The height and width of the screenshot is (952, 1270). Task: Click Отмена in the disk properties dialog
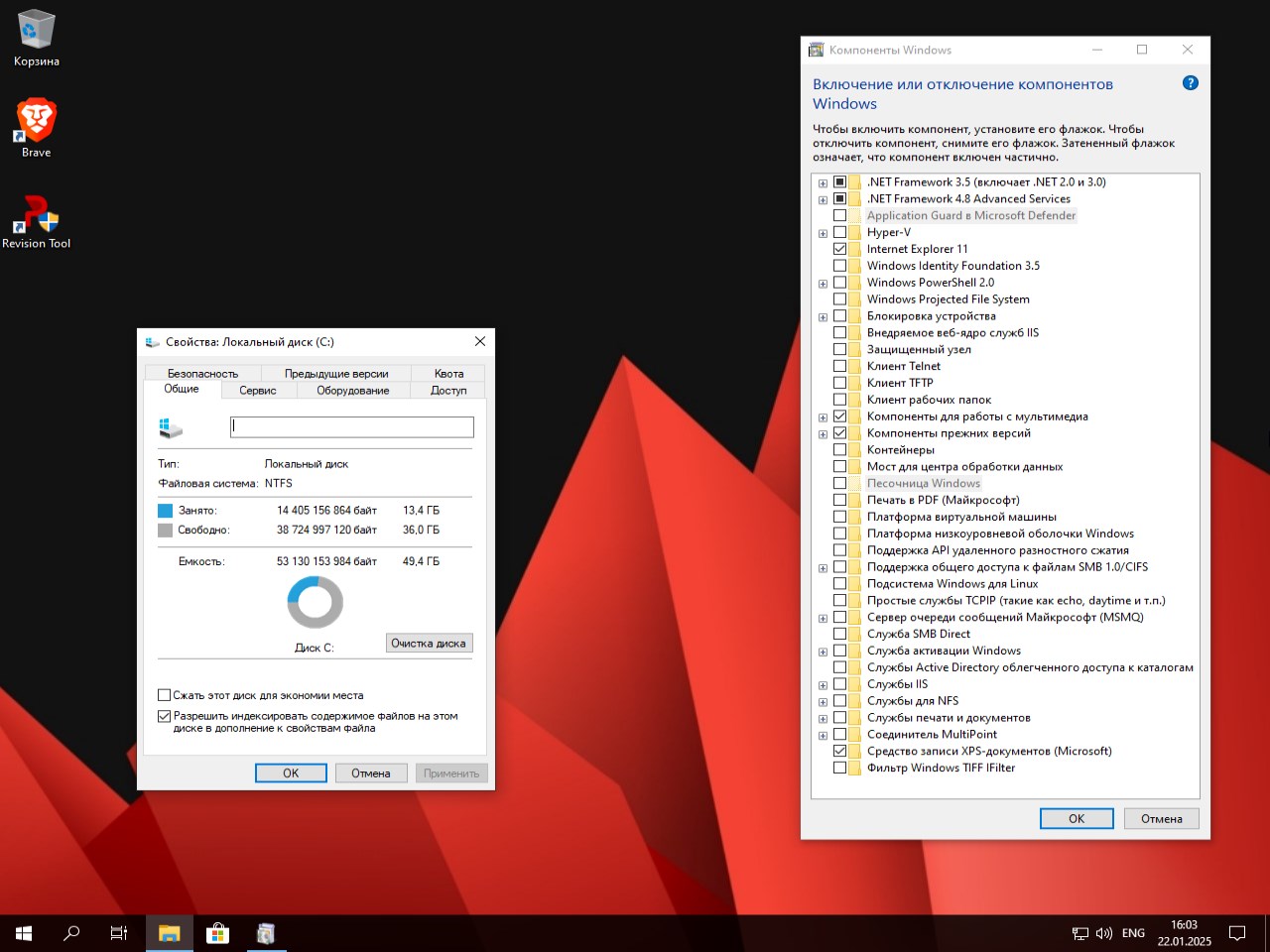pyautogui.click(x=371, y=773)
